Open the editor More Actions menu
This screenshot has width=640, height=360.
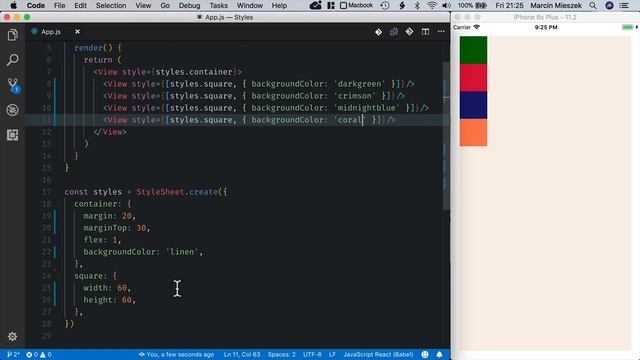click(441, 31)
